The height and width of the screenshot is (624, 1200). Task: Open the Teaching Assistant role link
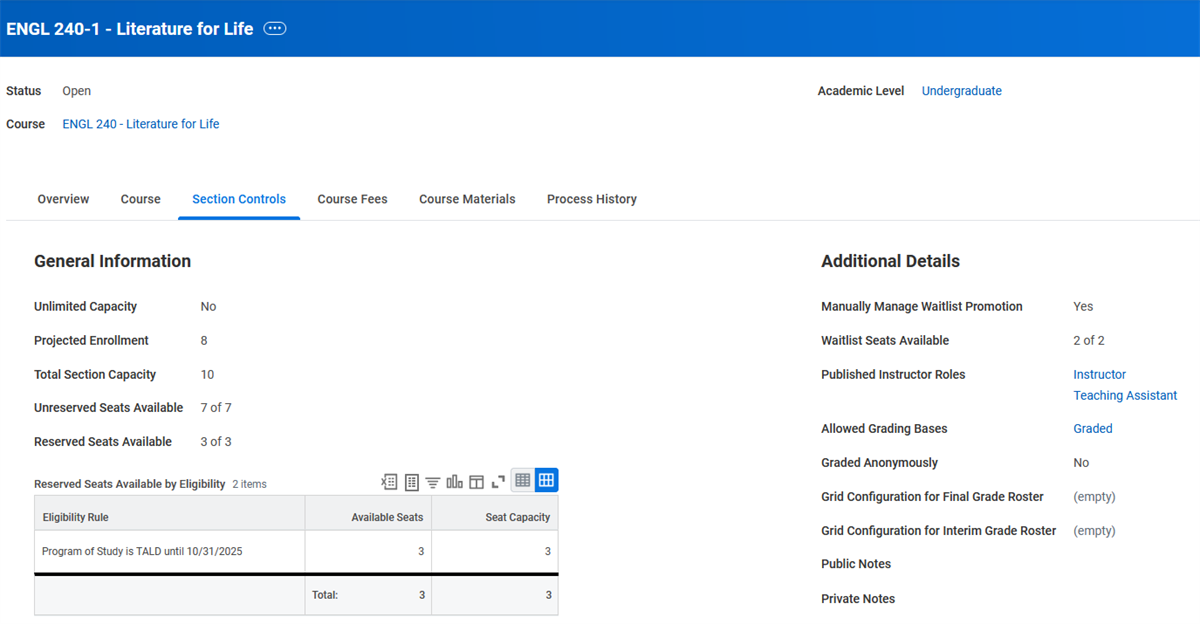click(x=1125, y=395)
